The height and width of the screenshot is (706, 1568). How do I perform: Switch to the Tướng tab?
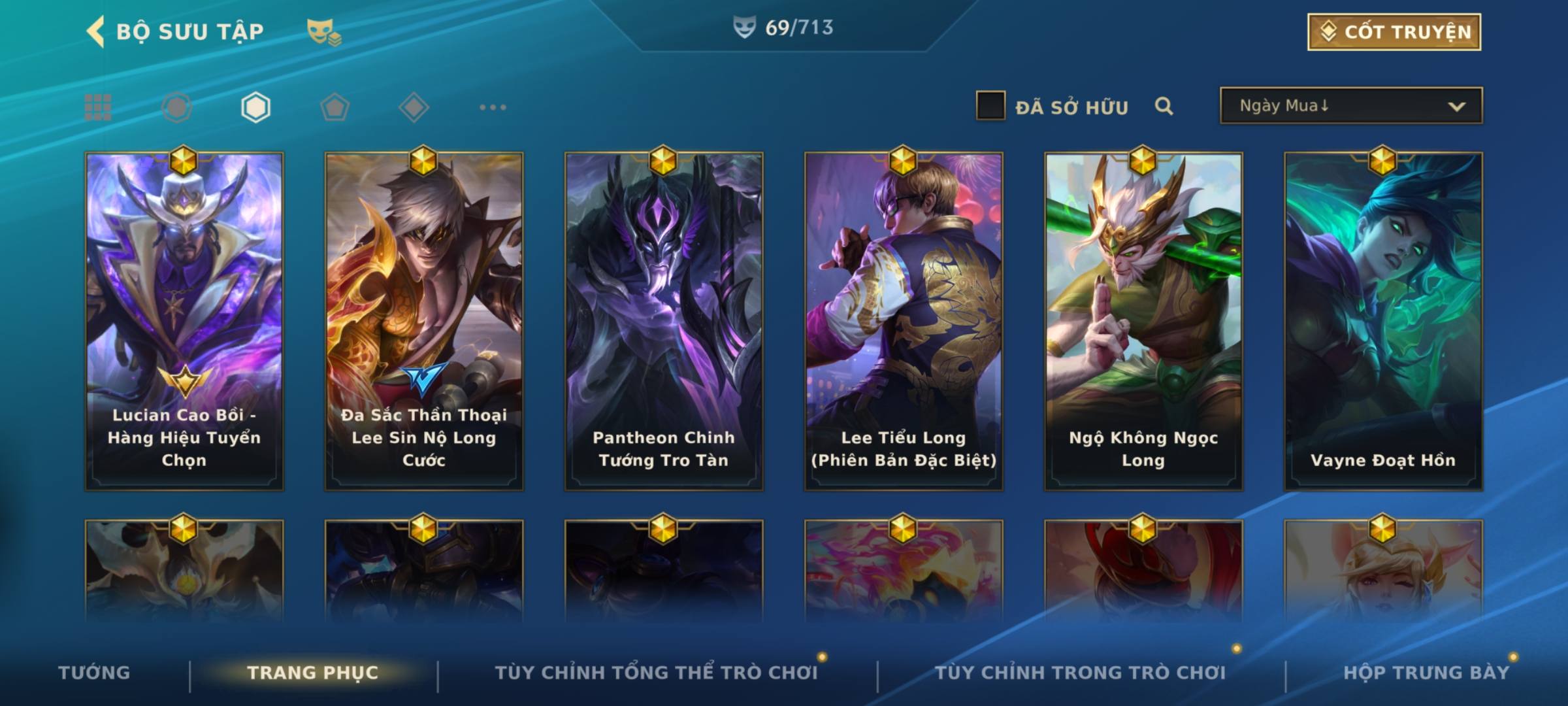[94, 672]
